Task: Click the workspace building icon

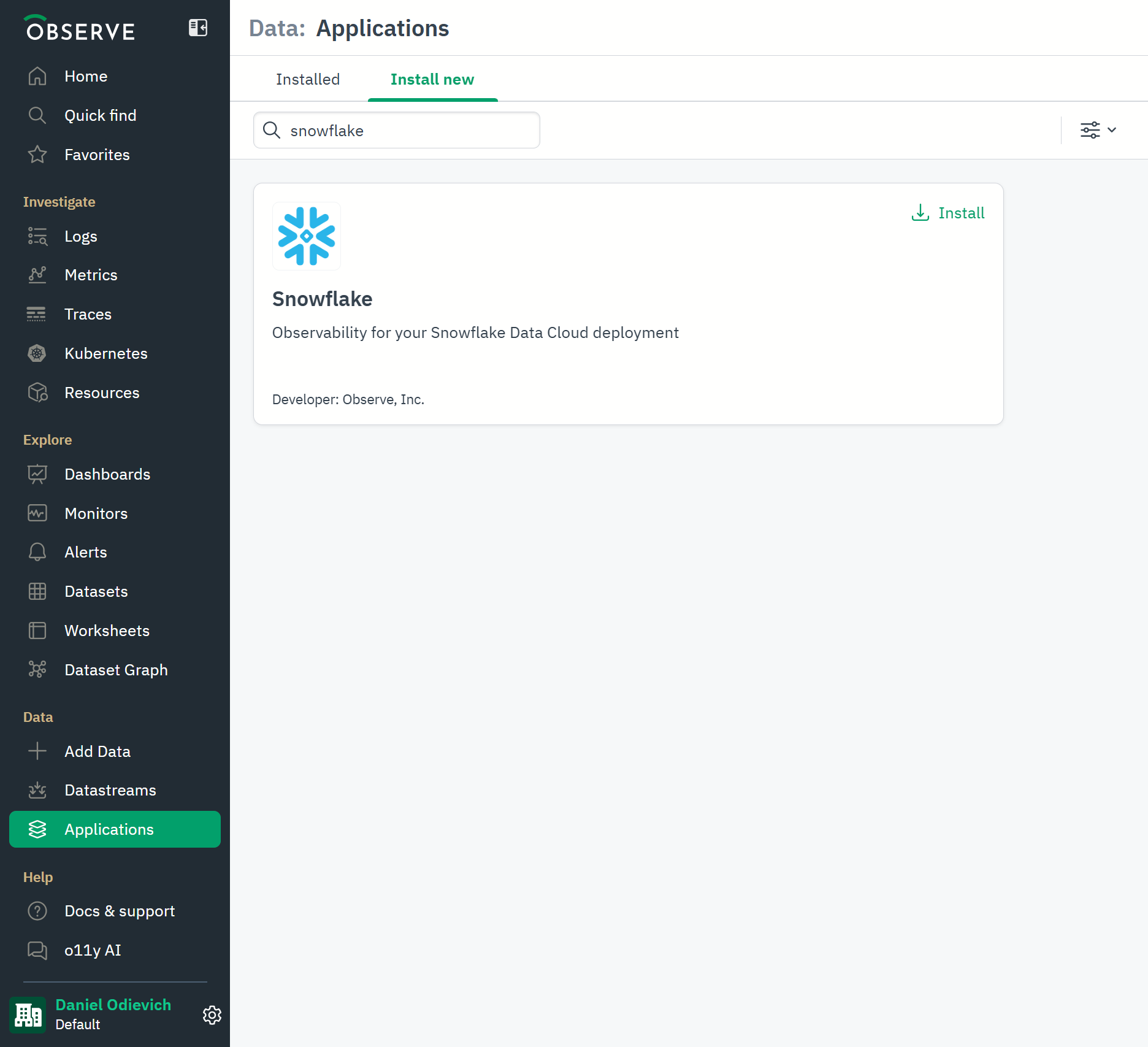Action: (x=28, y=1015)
